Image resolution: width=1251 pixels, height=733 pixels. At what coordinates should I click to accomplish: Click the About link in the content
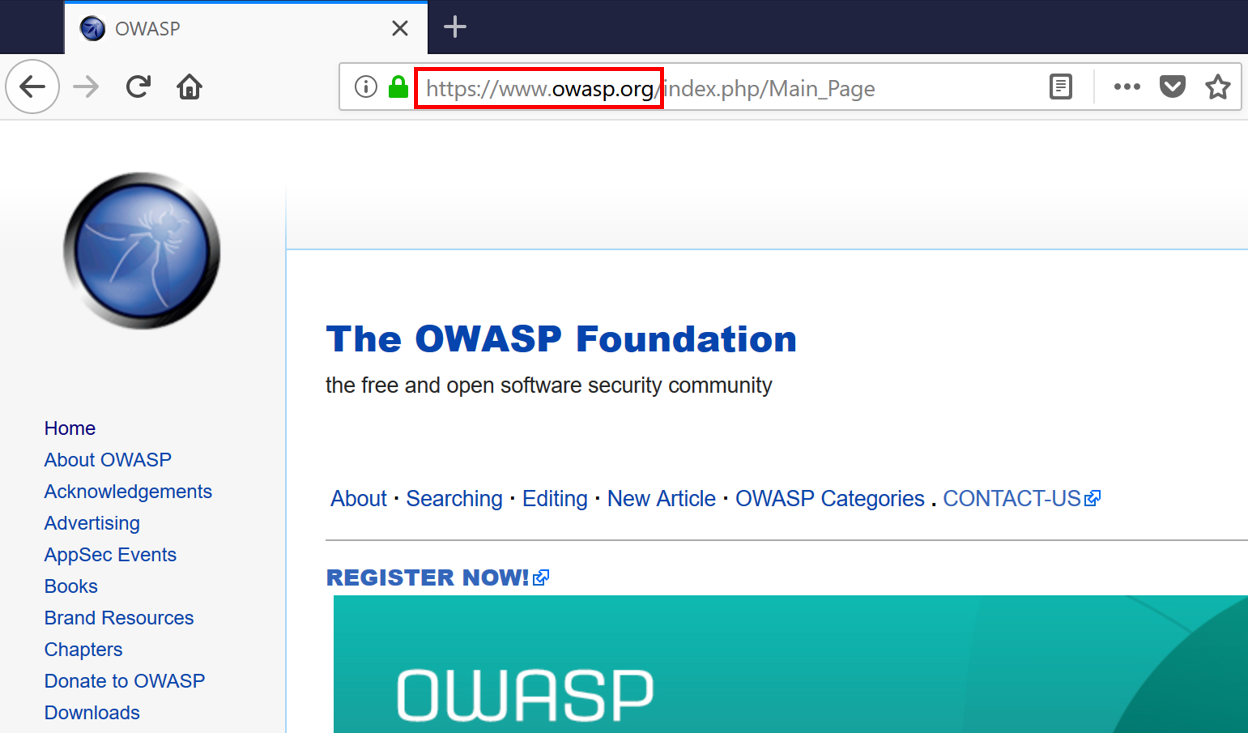coord(359,499)
